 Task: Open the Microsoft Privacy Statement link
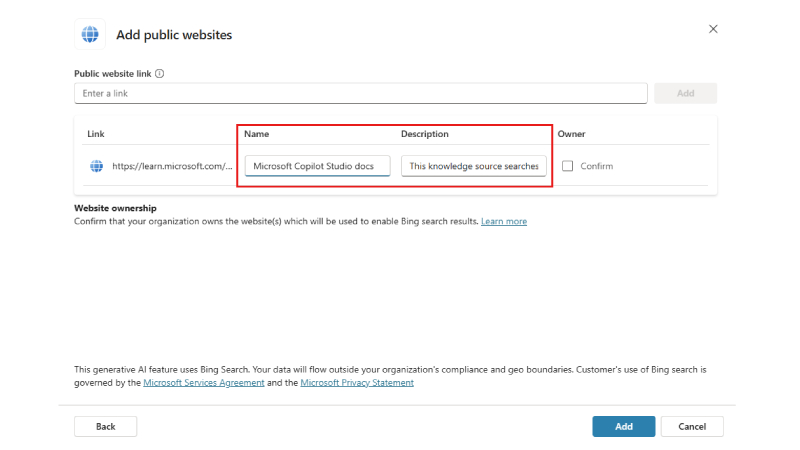(x=357, y=383)
